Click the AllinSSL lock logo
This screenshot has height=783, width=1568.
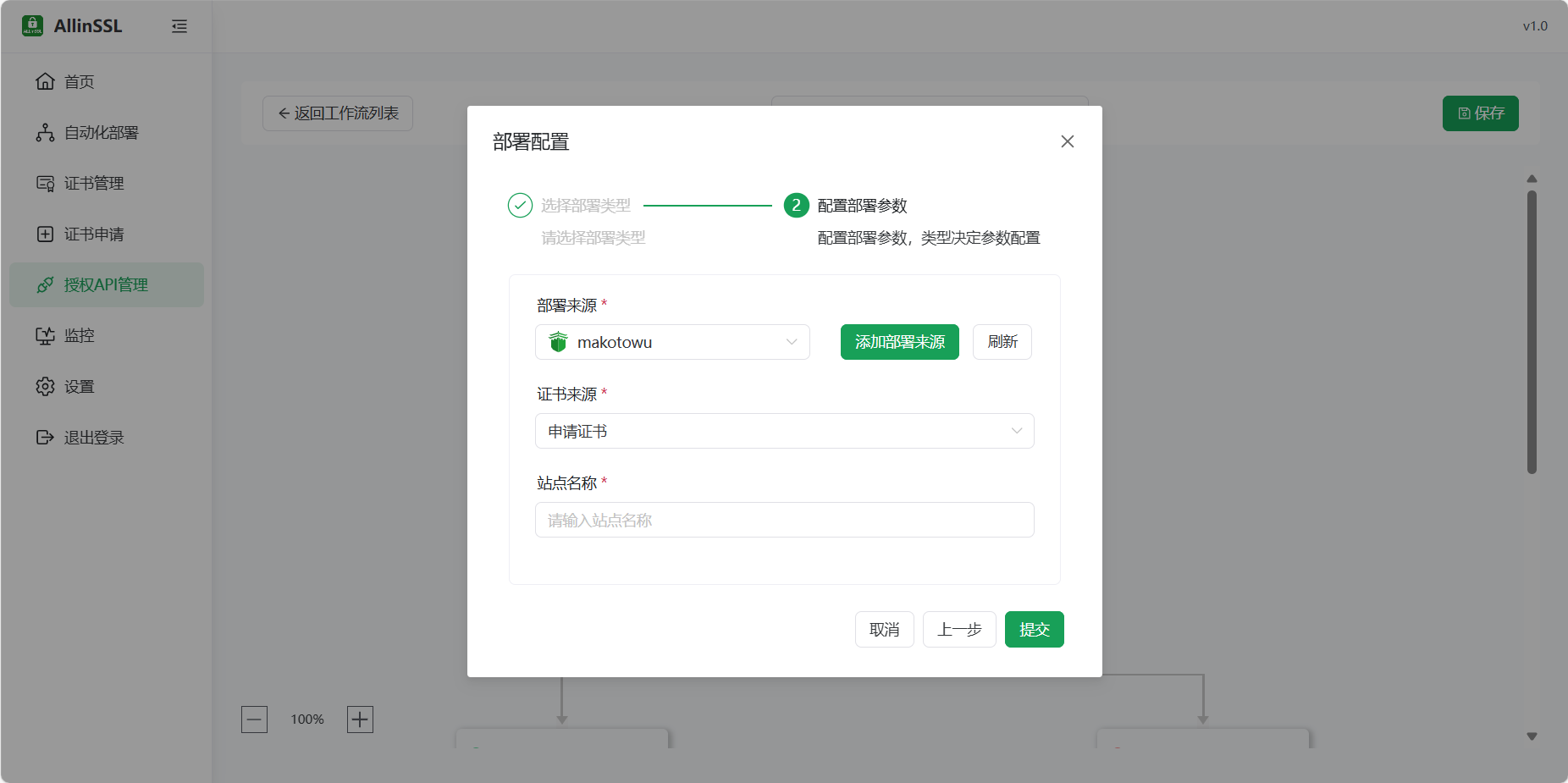pos(31,25)
